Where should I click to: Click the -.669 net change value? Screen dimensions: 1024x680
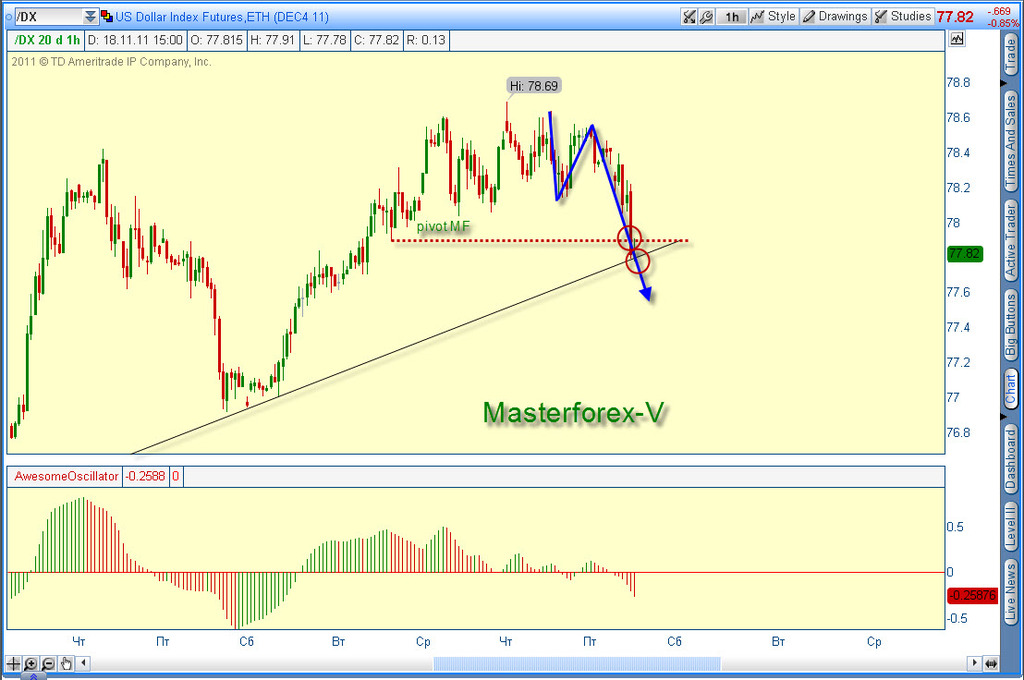pos(999,11)
